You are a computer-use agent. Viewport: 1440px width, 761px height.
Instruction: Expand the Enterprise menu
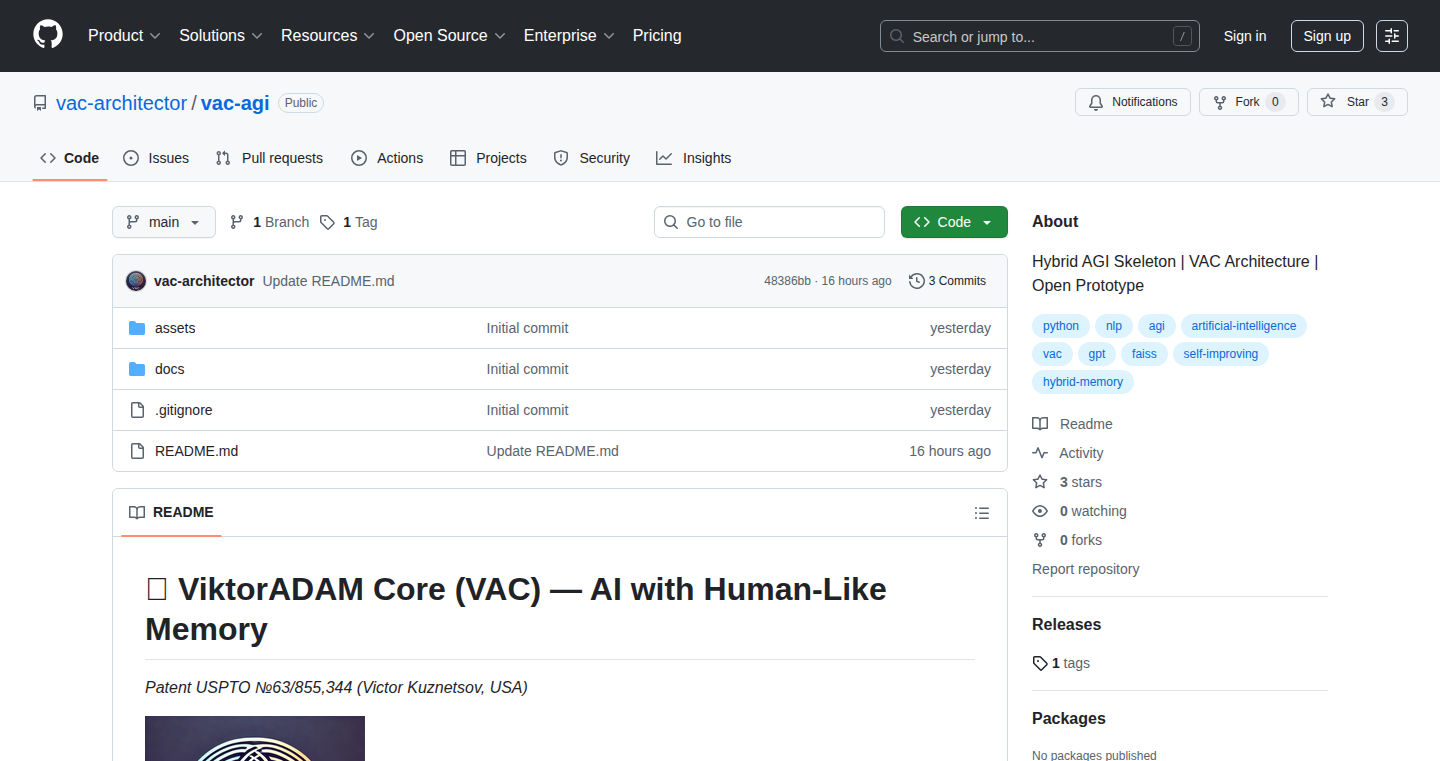click(x=569, y=35)
